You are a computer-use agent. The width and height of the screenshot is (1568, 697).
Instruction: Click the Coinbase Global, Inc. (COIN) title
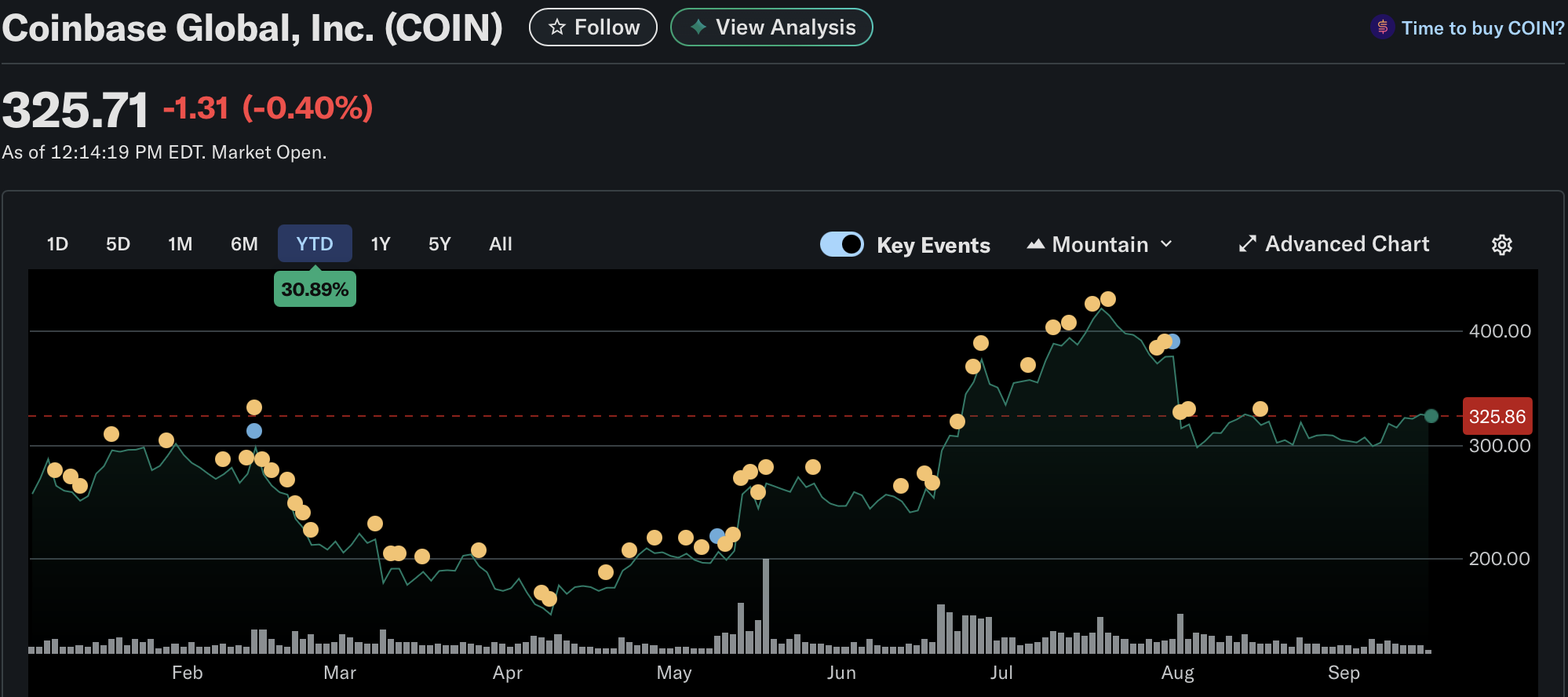[252, 28]
